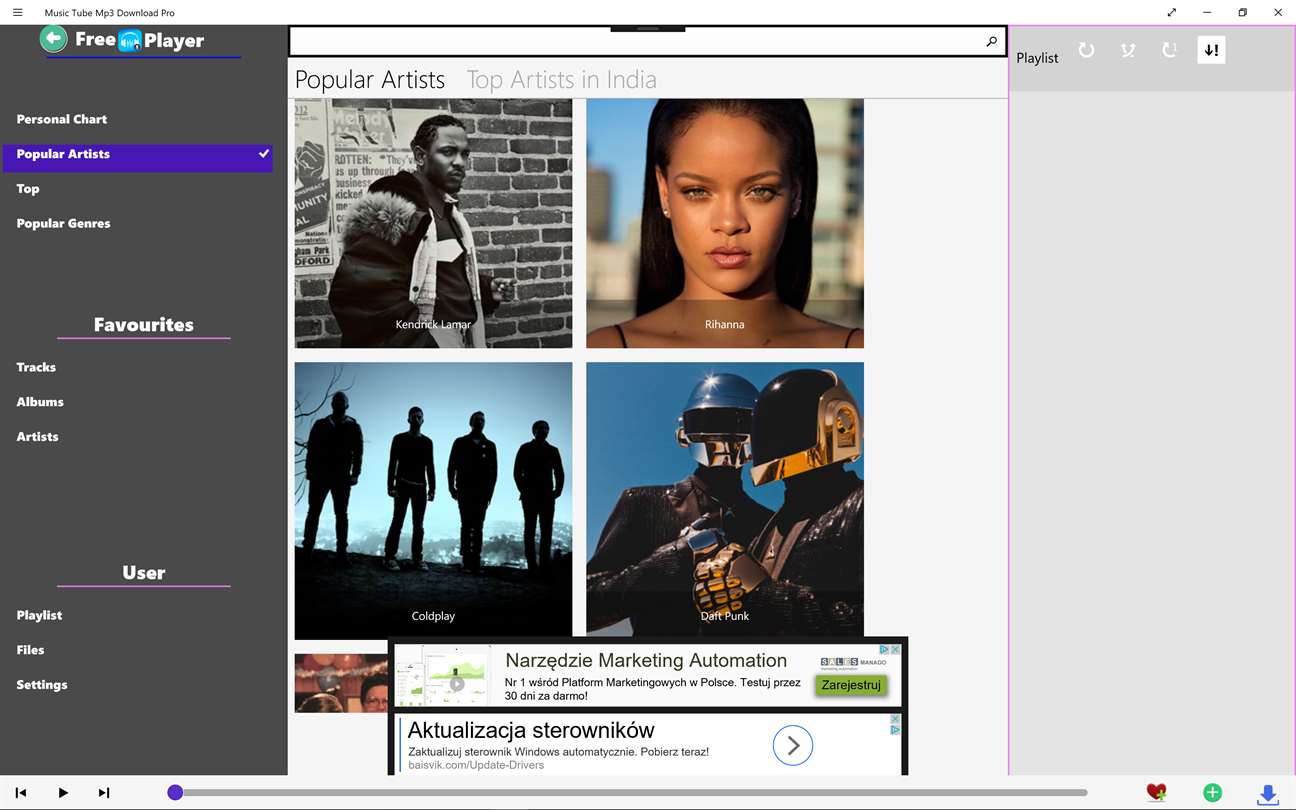Open the Kendrick Lamar artist tile
Image resolution: width=1296 pixels, height=810 pixels.
(x=433, y=223)
